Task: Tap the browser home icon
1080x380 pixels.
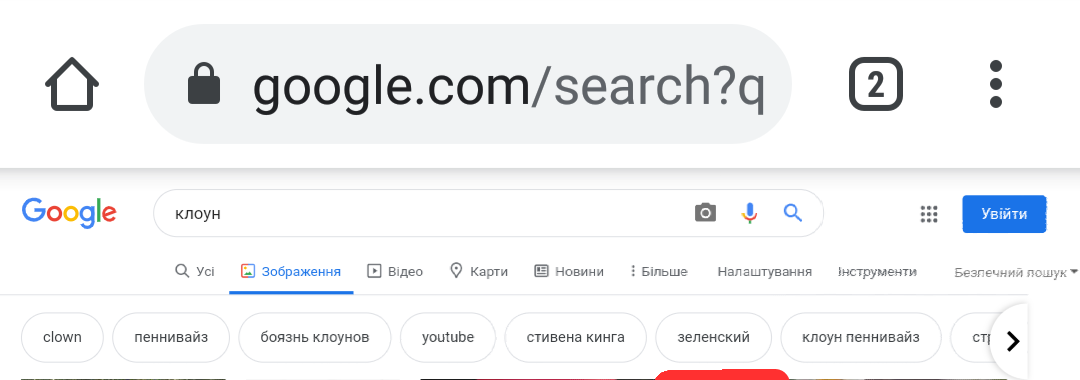Action: point(72,85)
